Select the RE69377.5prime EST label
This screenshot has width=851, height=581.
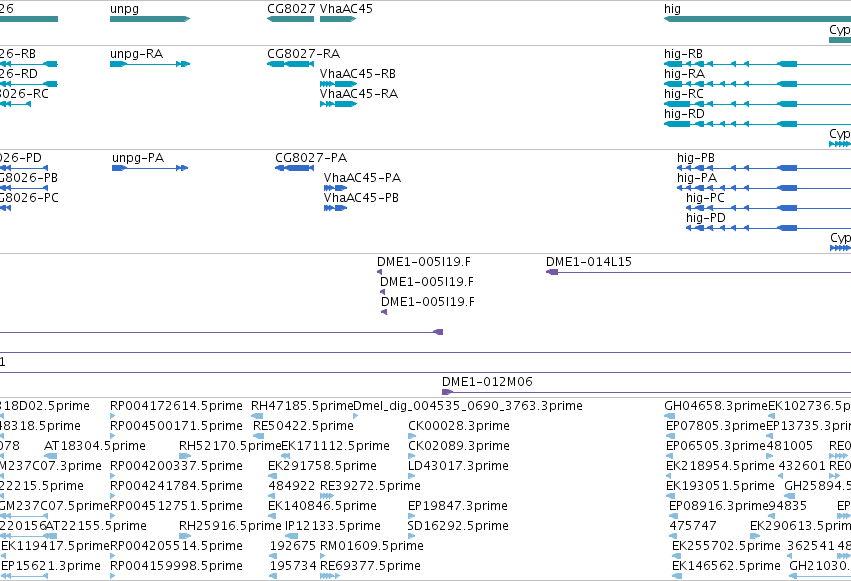click(370, 566)
